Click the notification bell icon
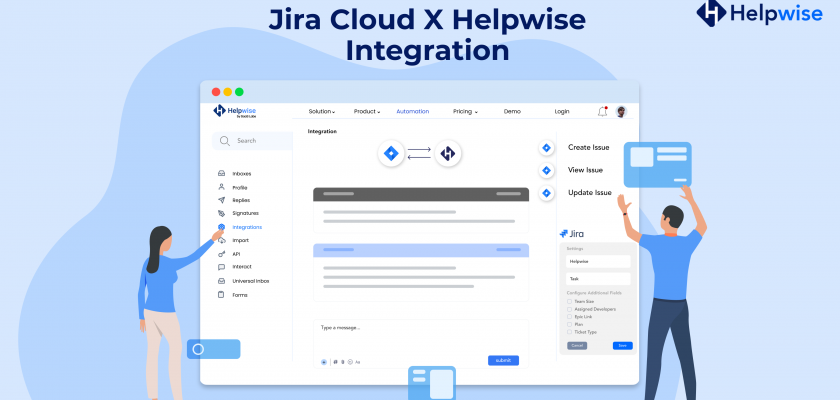Image resolution: width=840 pixels, height=400 pixels. (602, 112)
